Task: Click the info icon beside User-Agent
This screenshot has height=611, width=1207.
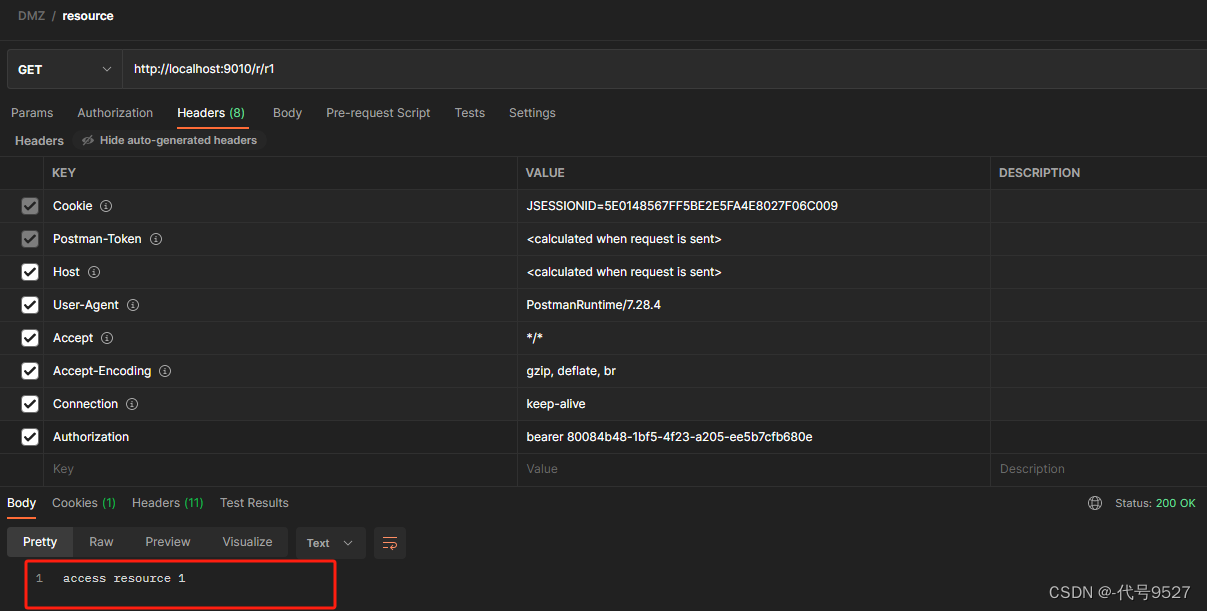Action: (133, 305)
